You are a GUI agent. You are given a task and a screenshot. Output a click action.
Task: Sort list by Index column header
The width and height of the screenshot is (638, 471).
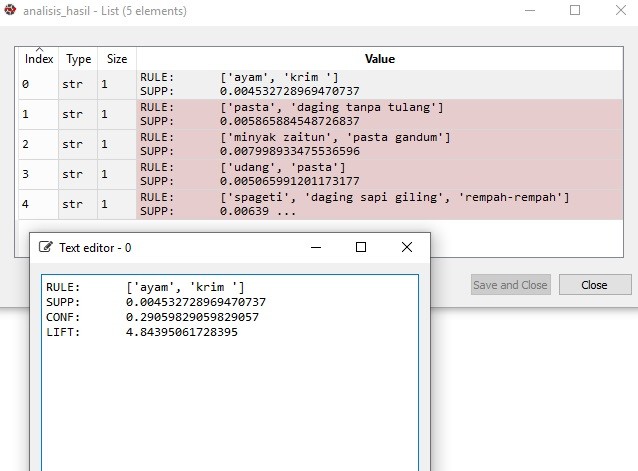pyautogui.click(x=39, y=60)
